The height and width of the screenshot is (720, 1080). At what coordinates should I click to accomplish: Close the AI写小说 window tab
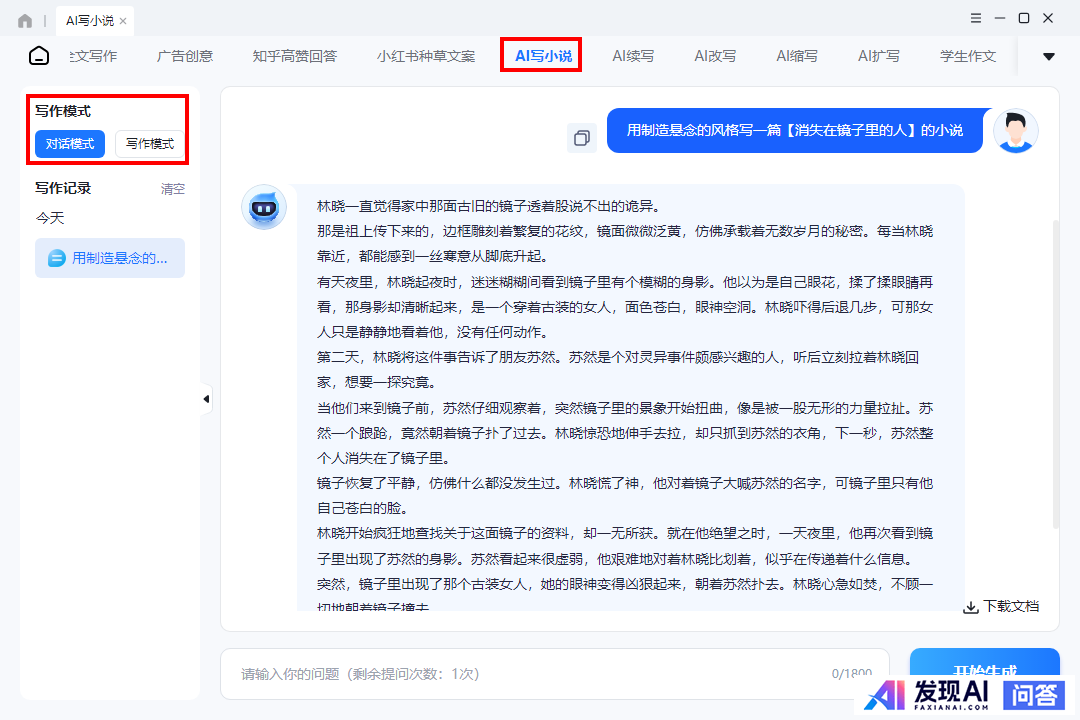123,21
